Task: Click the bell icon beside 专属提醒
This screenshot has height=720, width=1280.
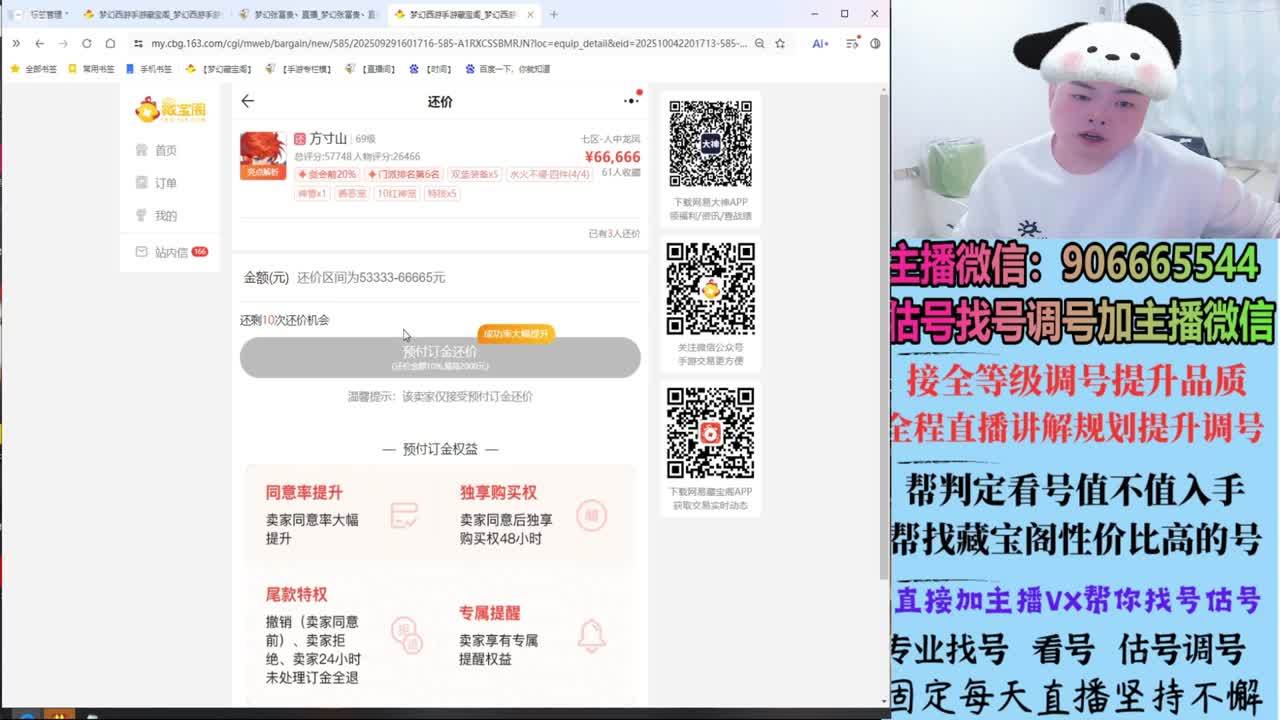Action: 592,635
